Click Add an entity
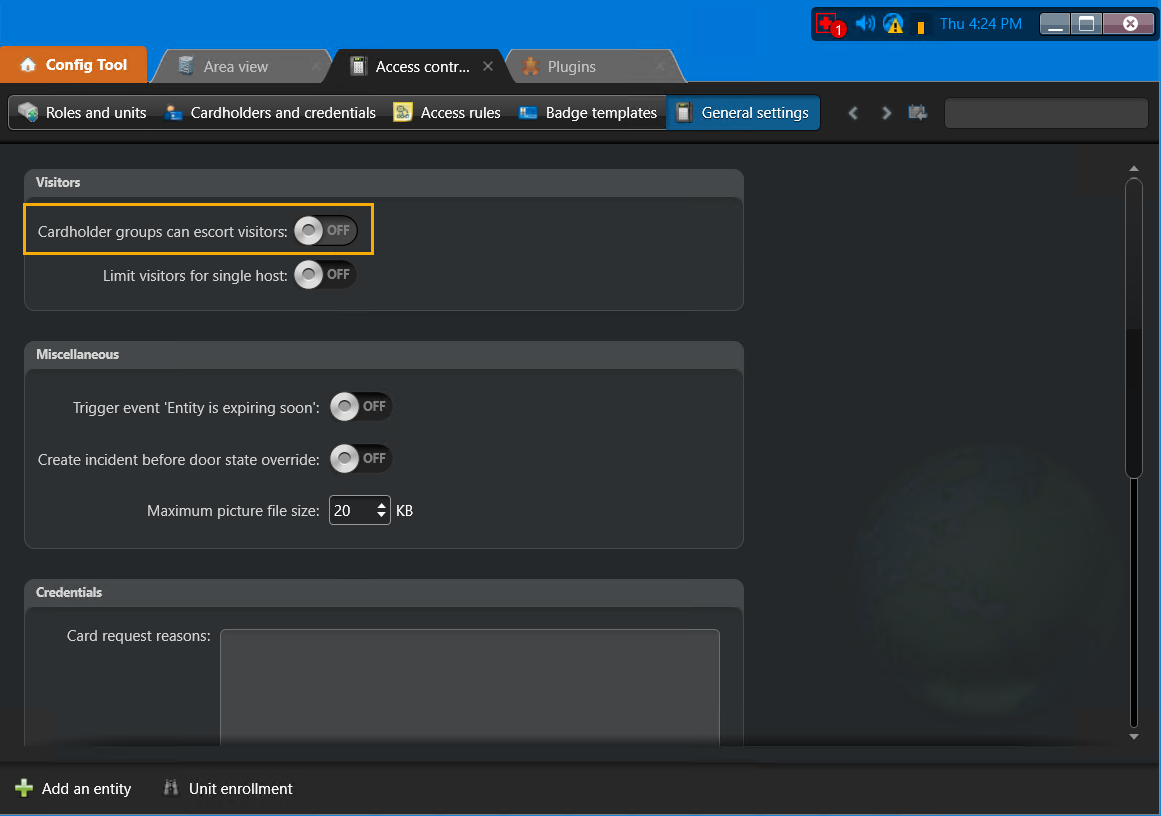1161x816 pixels. point(73,789)
